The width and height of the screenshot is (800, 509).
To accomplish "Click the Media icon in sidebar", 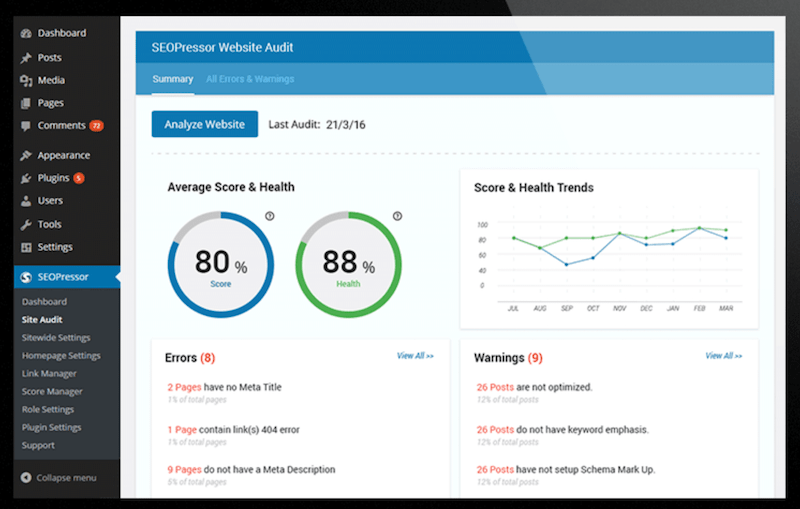I will (26, 81).
